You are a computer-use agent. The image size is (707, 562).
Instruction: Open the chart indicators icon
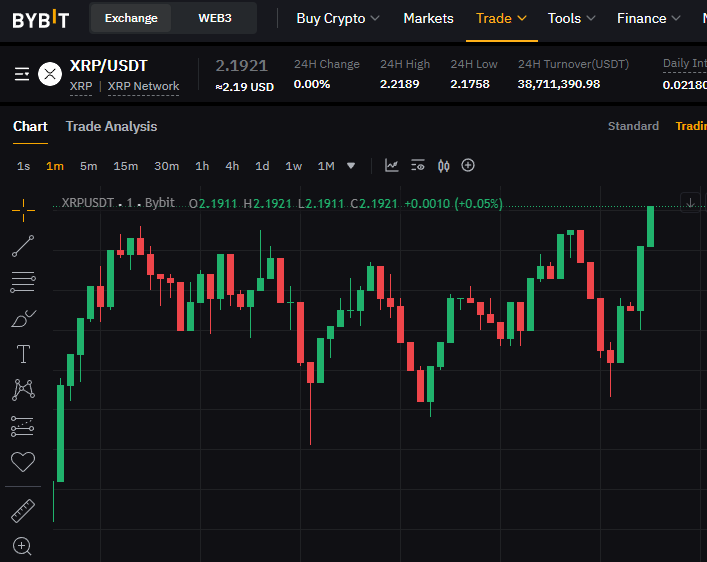391,166
